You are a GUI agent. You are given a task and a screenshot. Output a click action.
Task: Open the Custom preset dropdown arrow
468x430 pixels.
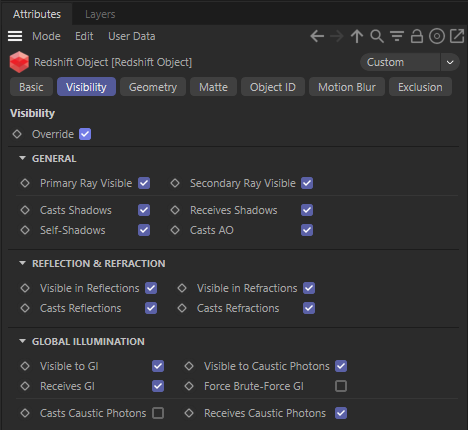[450, 62]
